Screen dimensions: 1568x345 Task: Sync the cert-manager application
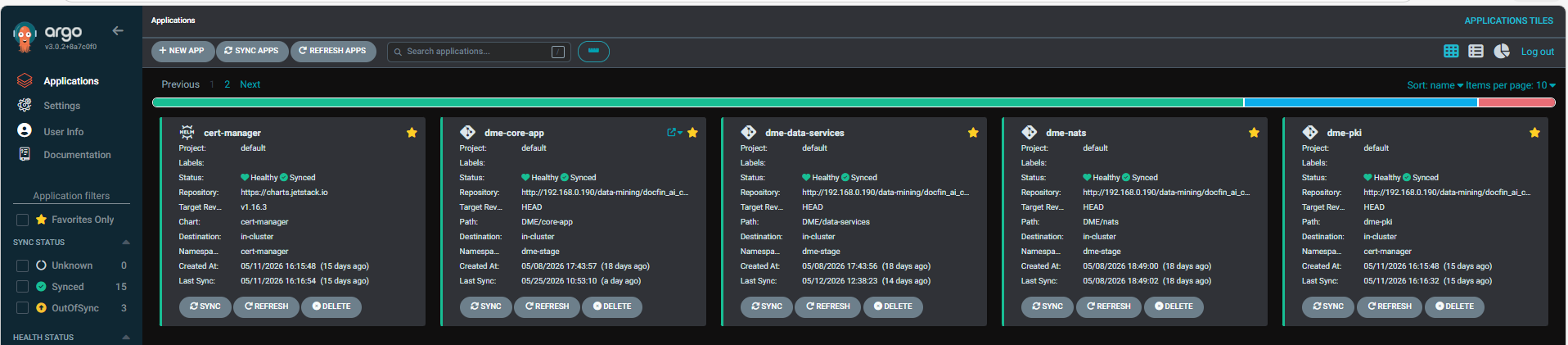pyautogui.click(x=205, y=306)
